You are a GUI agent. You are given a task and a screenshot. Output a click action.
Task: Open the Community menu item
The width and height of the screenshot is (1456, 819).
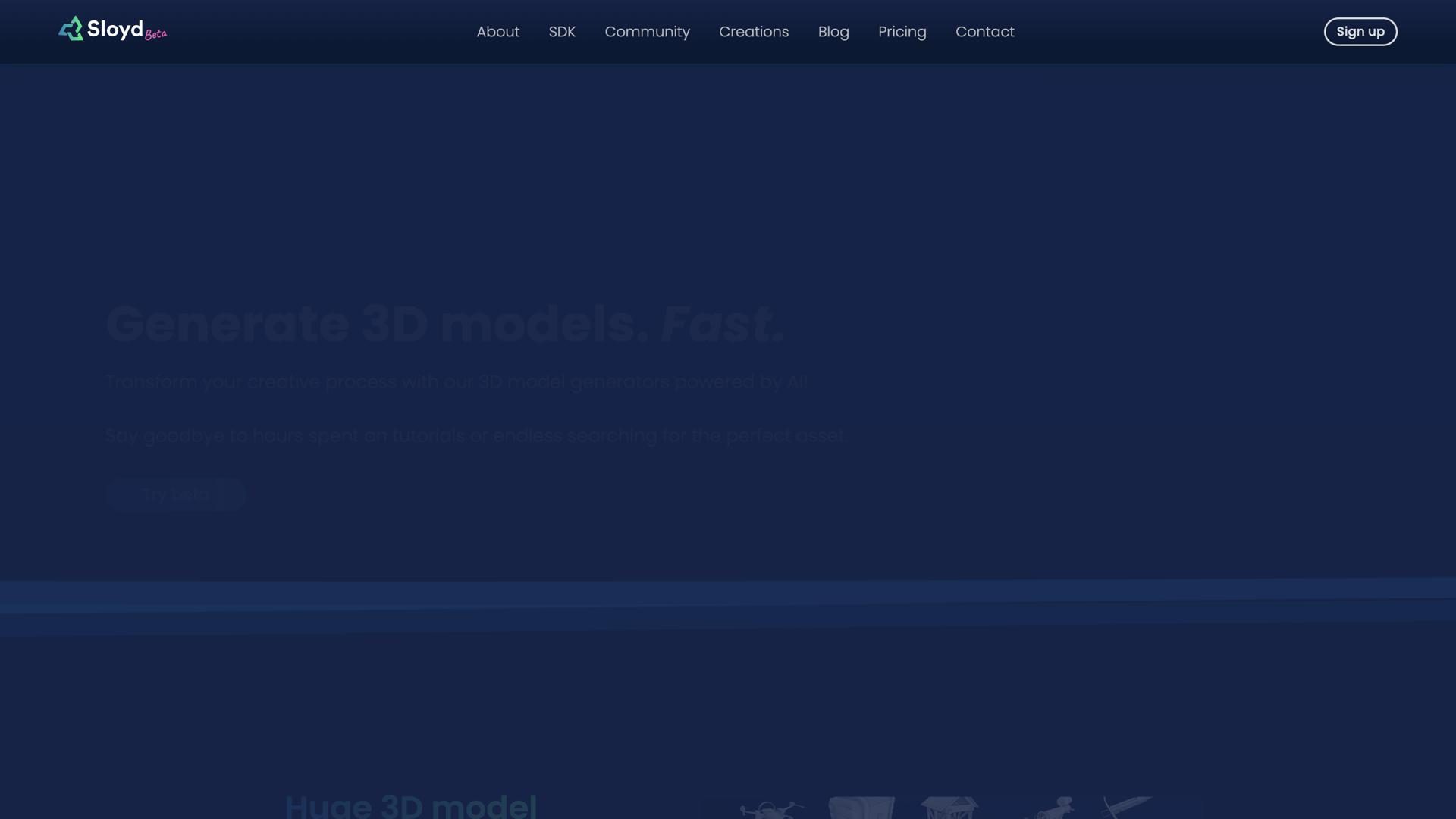click(x=647, y=32)
